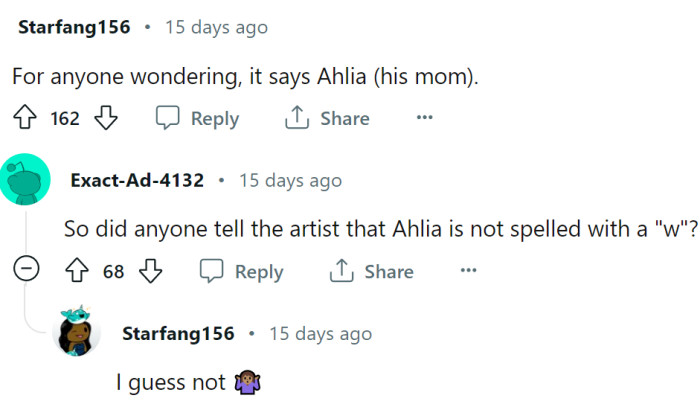
Task: Upvote Starfang156's top comment
Action: [25, 119]
